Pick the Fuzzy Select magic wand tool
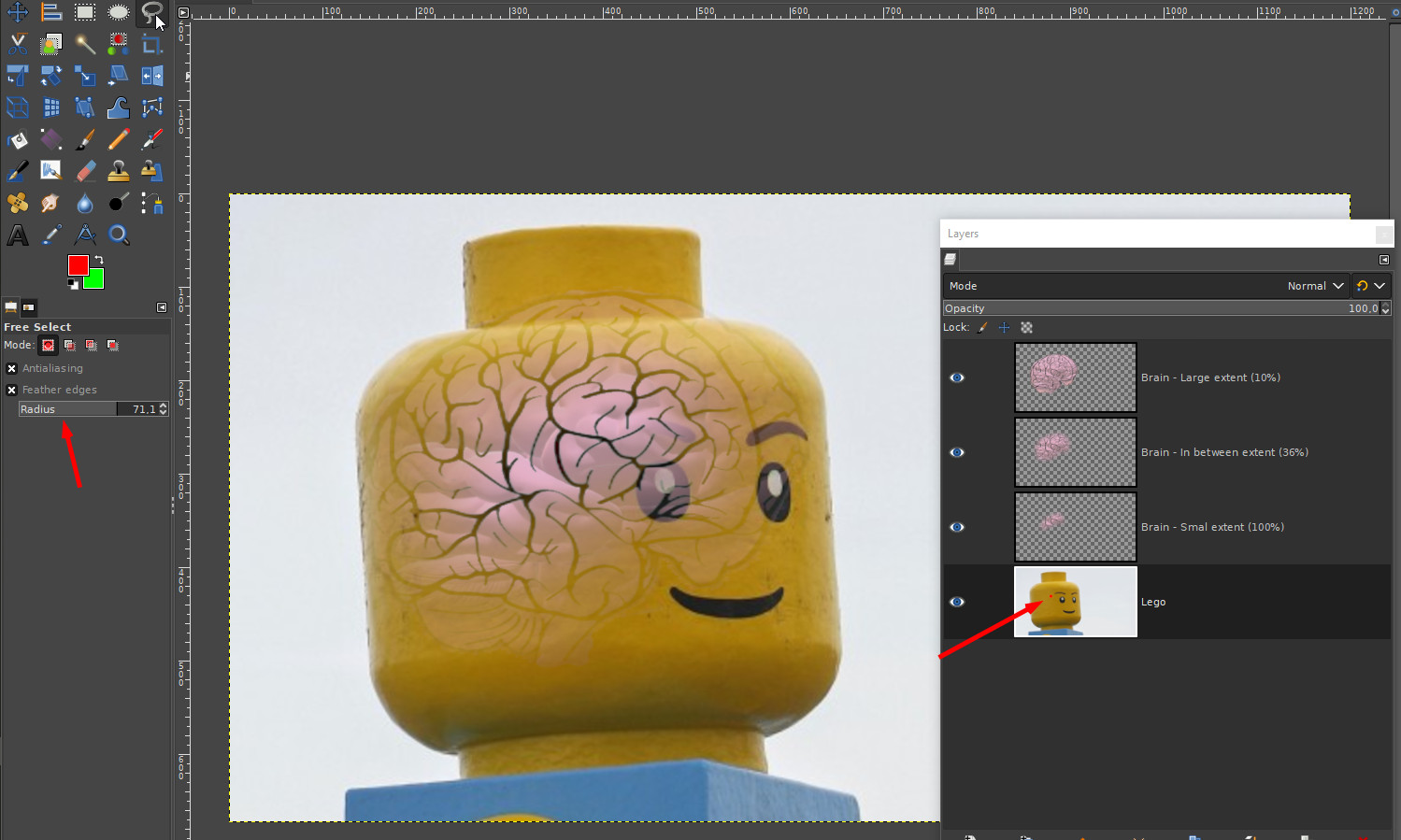Screen dimensions: 1401x840 tap(85, 44)
